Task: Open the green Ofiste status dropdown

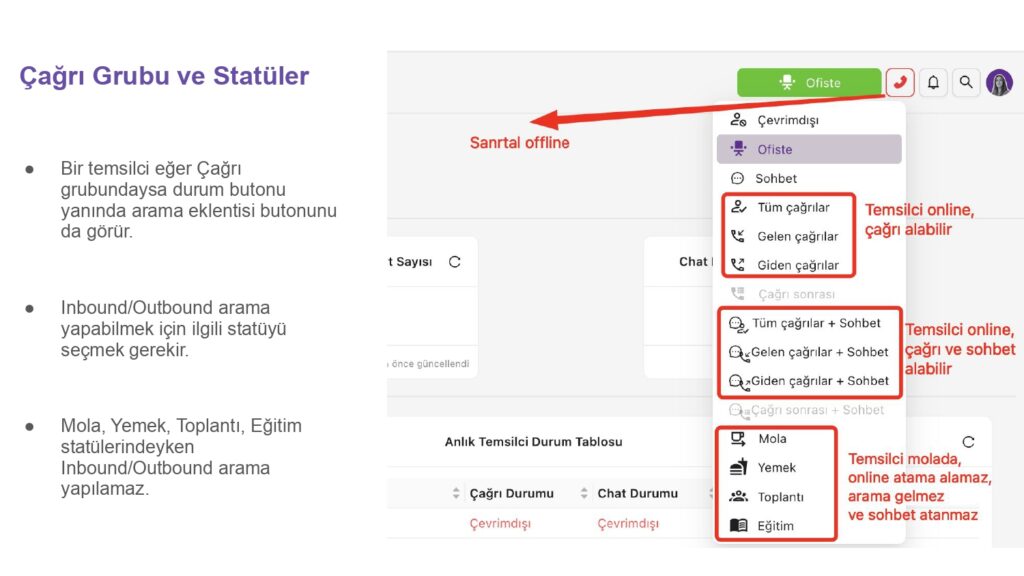Action: (x=809, y=83)
